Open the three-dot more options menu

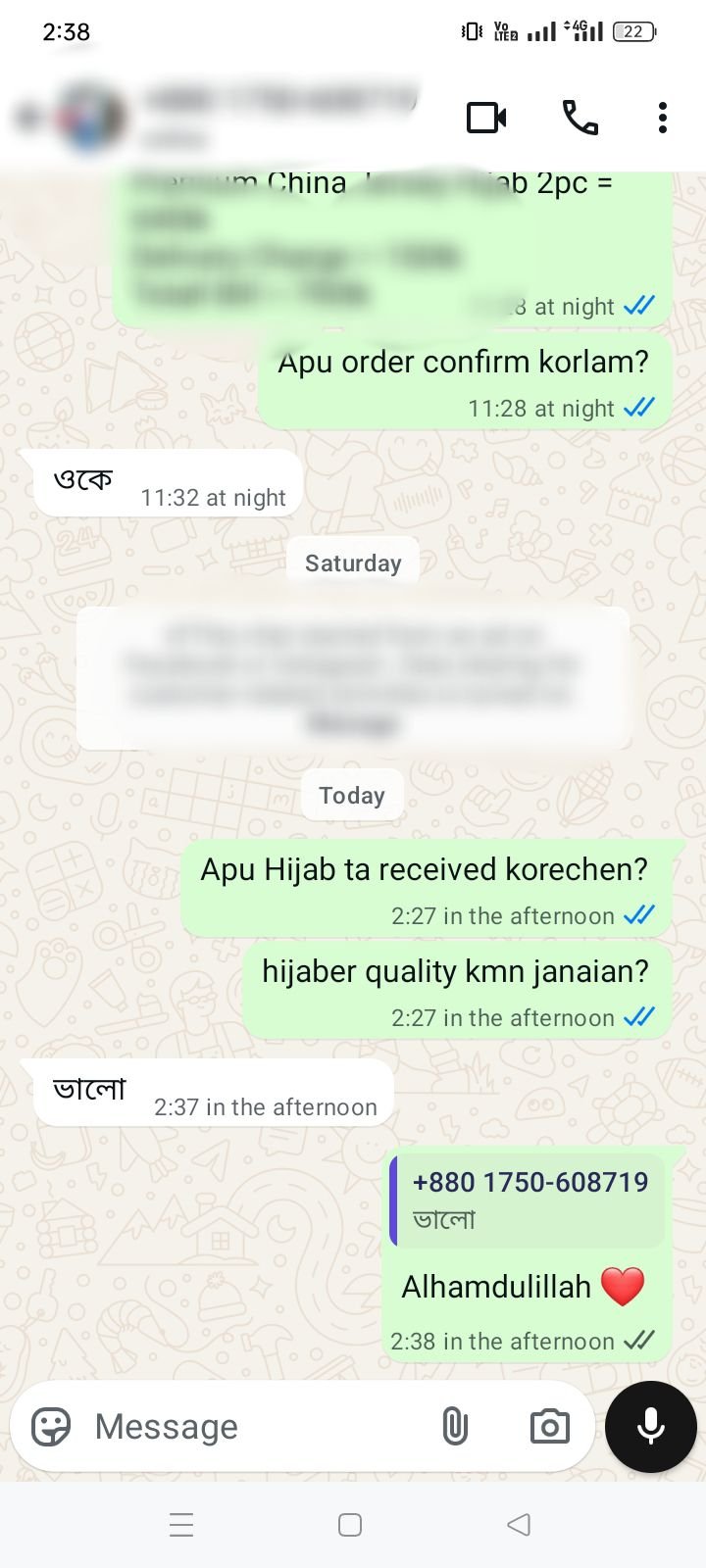(663, 118)
